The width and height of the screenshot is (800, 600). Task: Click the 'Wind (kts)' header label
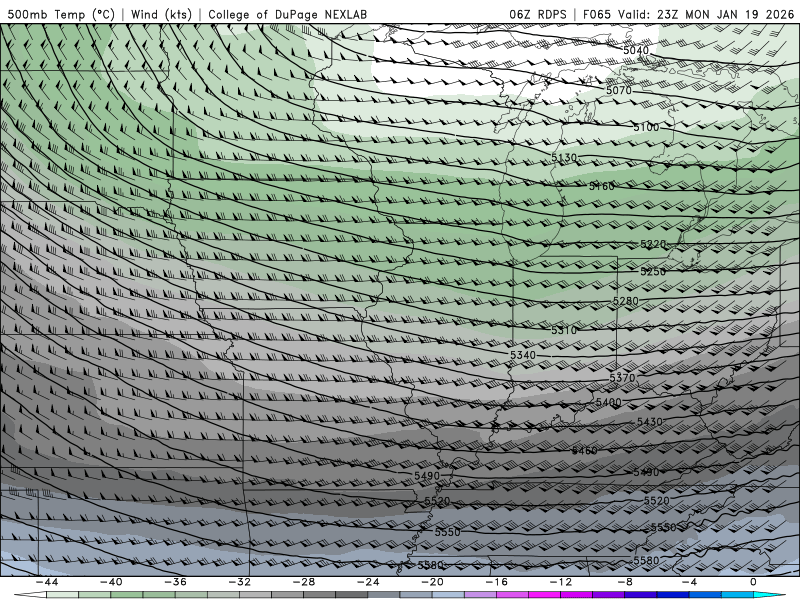161,14
